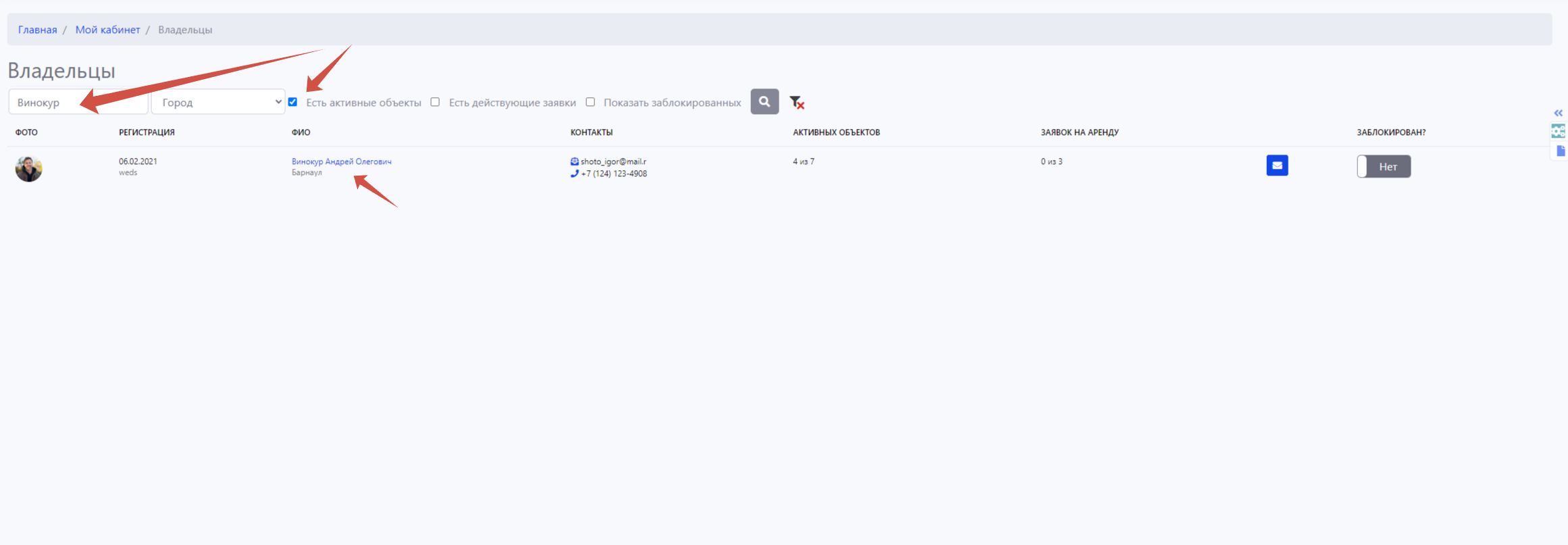The width and height of the screenshot is (1568, 545).
Task: Click the magnifier search button
Action: point(764,102)
